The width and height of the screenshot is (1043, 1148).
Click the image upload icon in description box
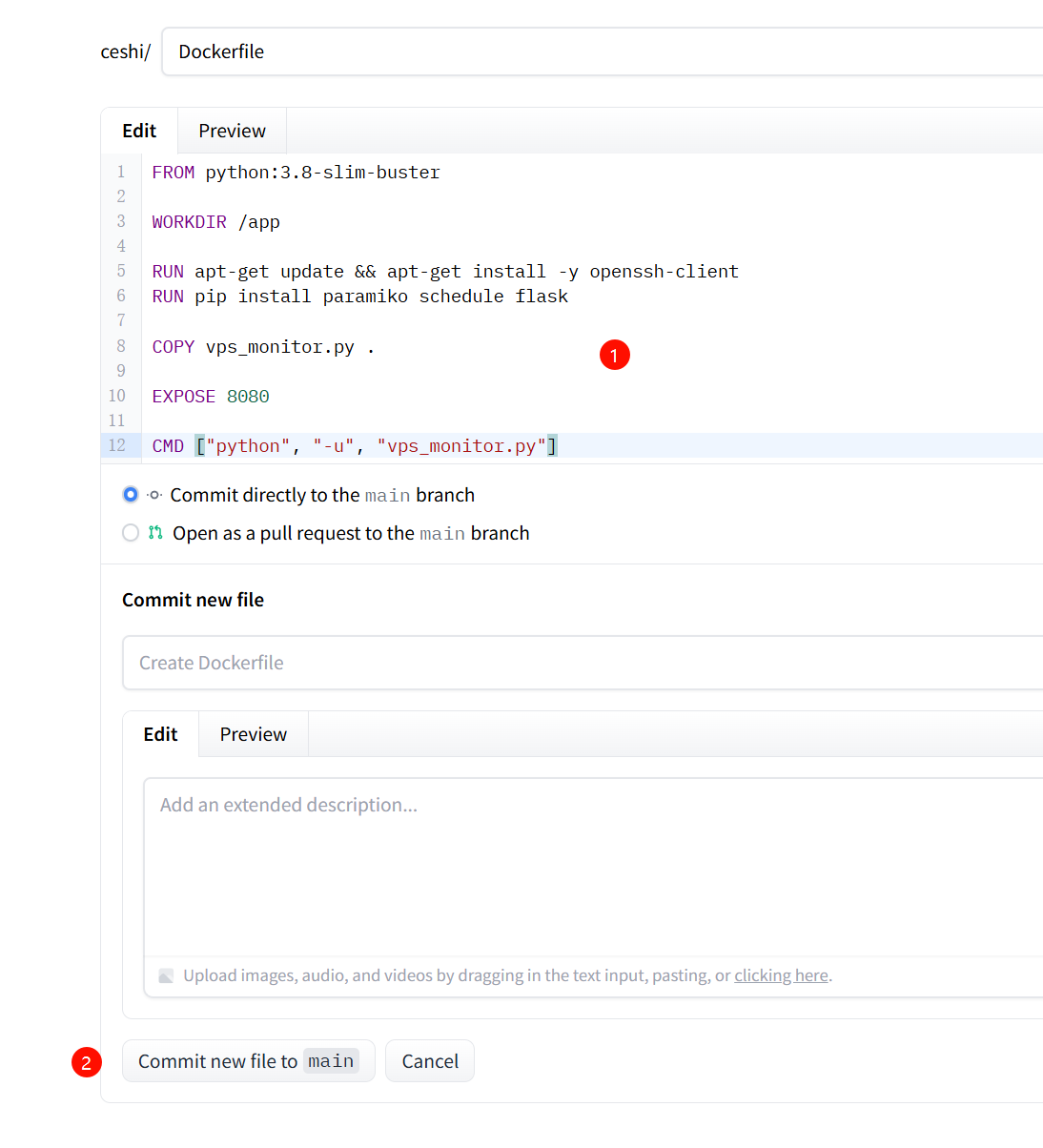click(166, 975)
